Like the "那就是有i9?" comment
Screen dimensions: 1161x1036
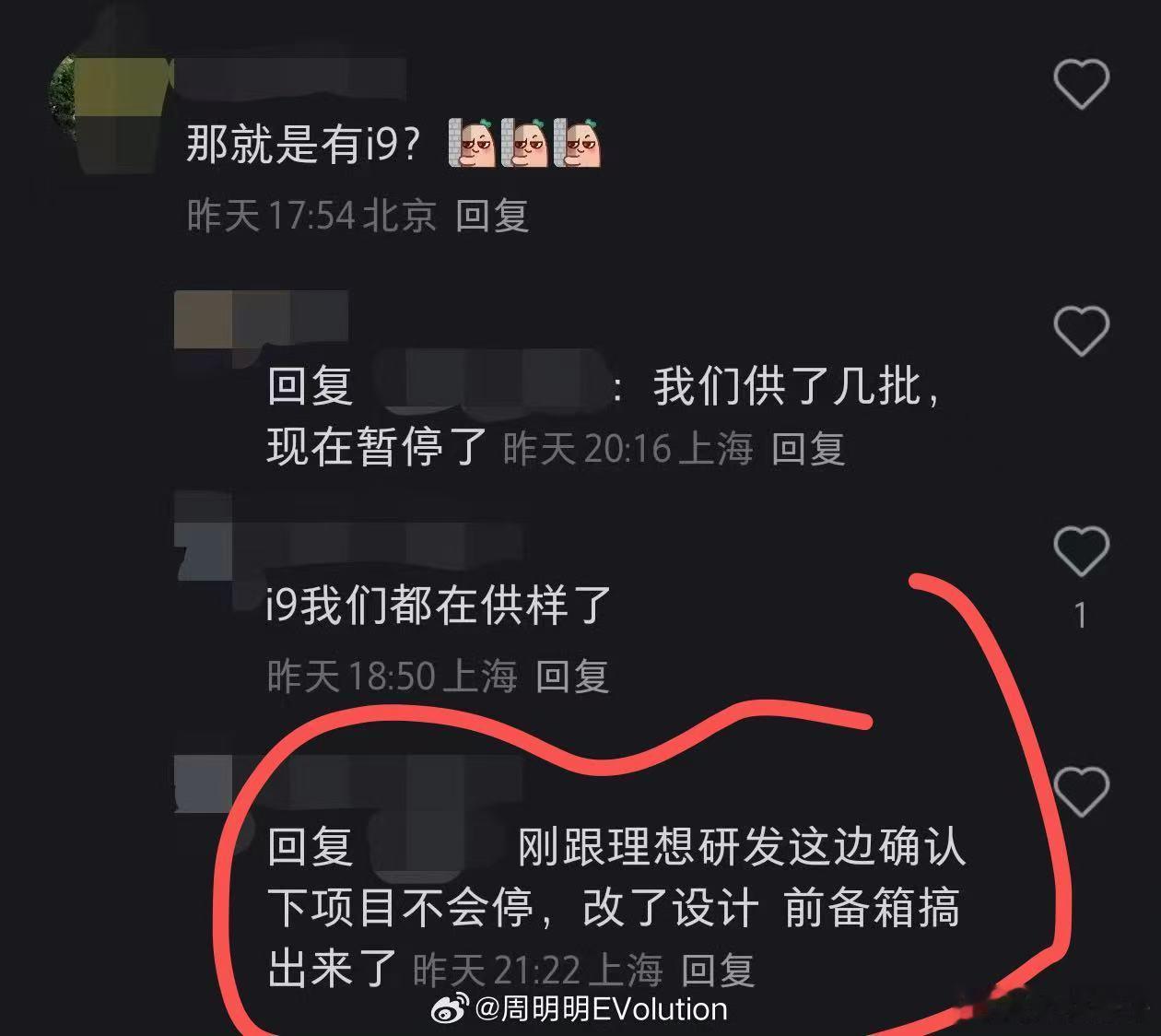click(x=1081, y=84)
